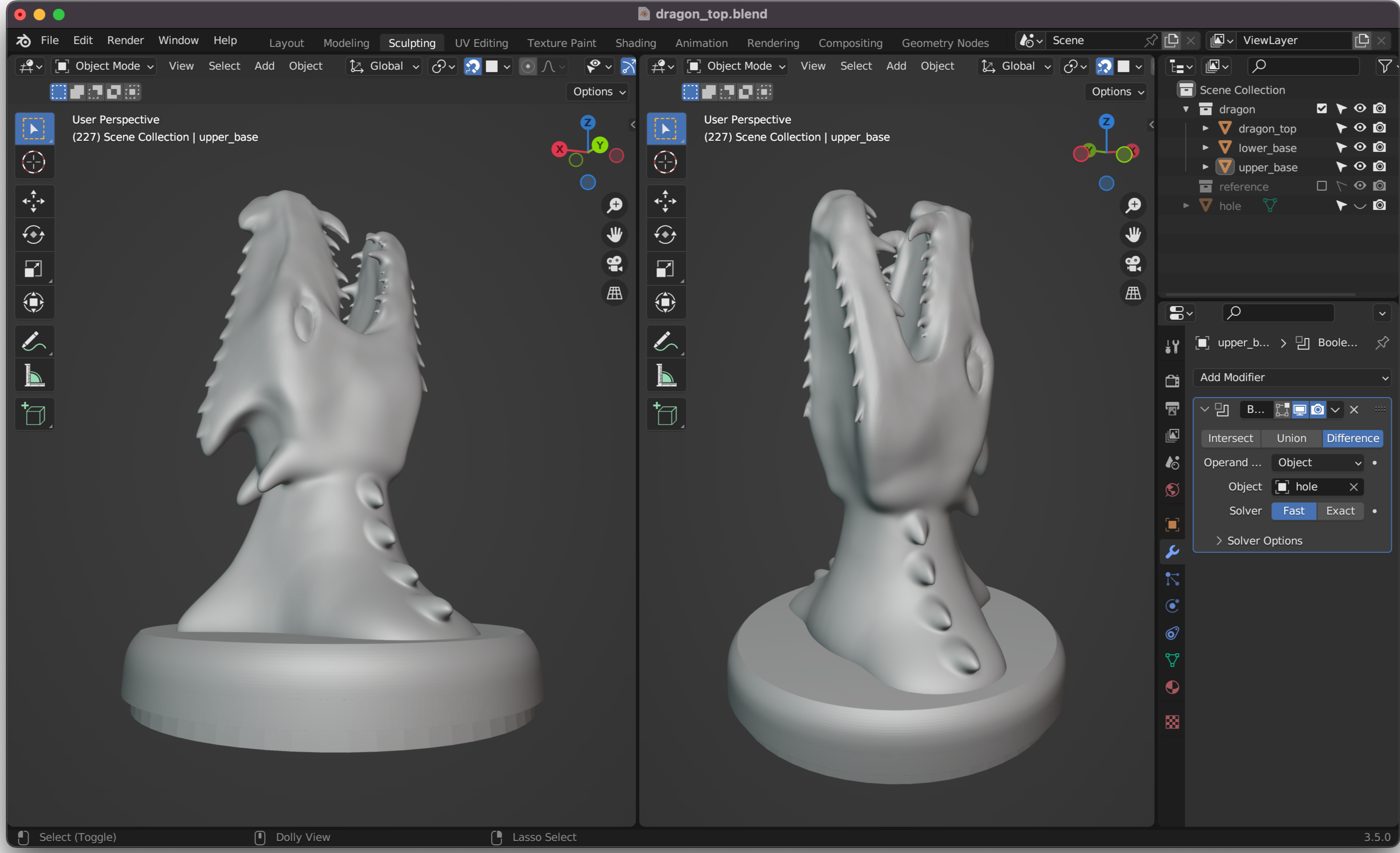The image size is (1400, 853).
Task: Open Global orientation dropdown in right viewport
Action: coord(1016,66)
